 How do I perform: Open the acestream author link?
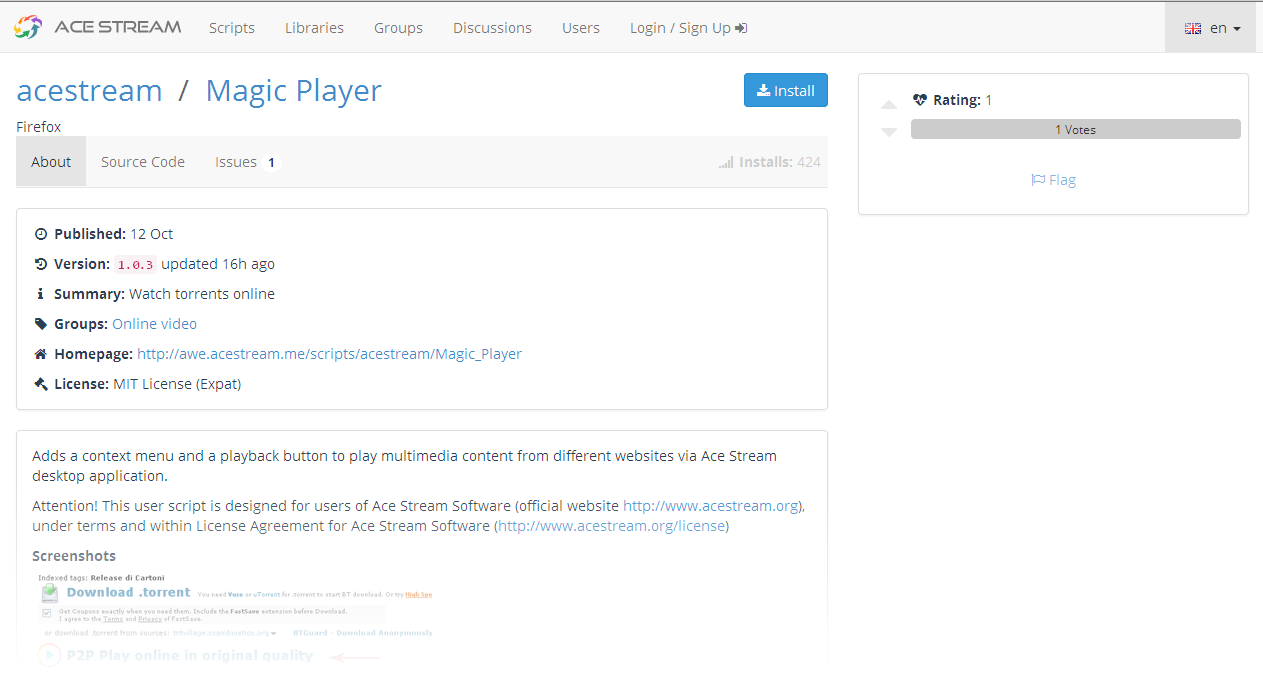click(89, 90)
